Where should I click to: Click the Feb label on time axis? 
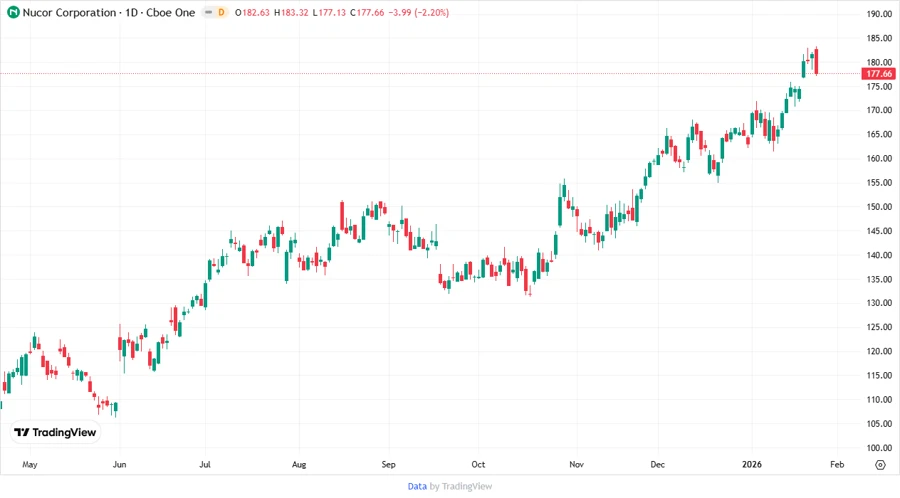[837, 465]
